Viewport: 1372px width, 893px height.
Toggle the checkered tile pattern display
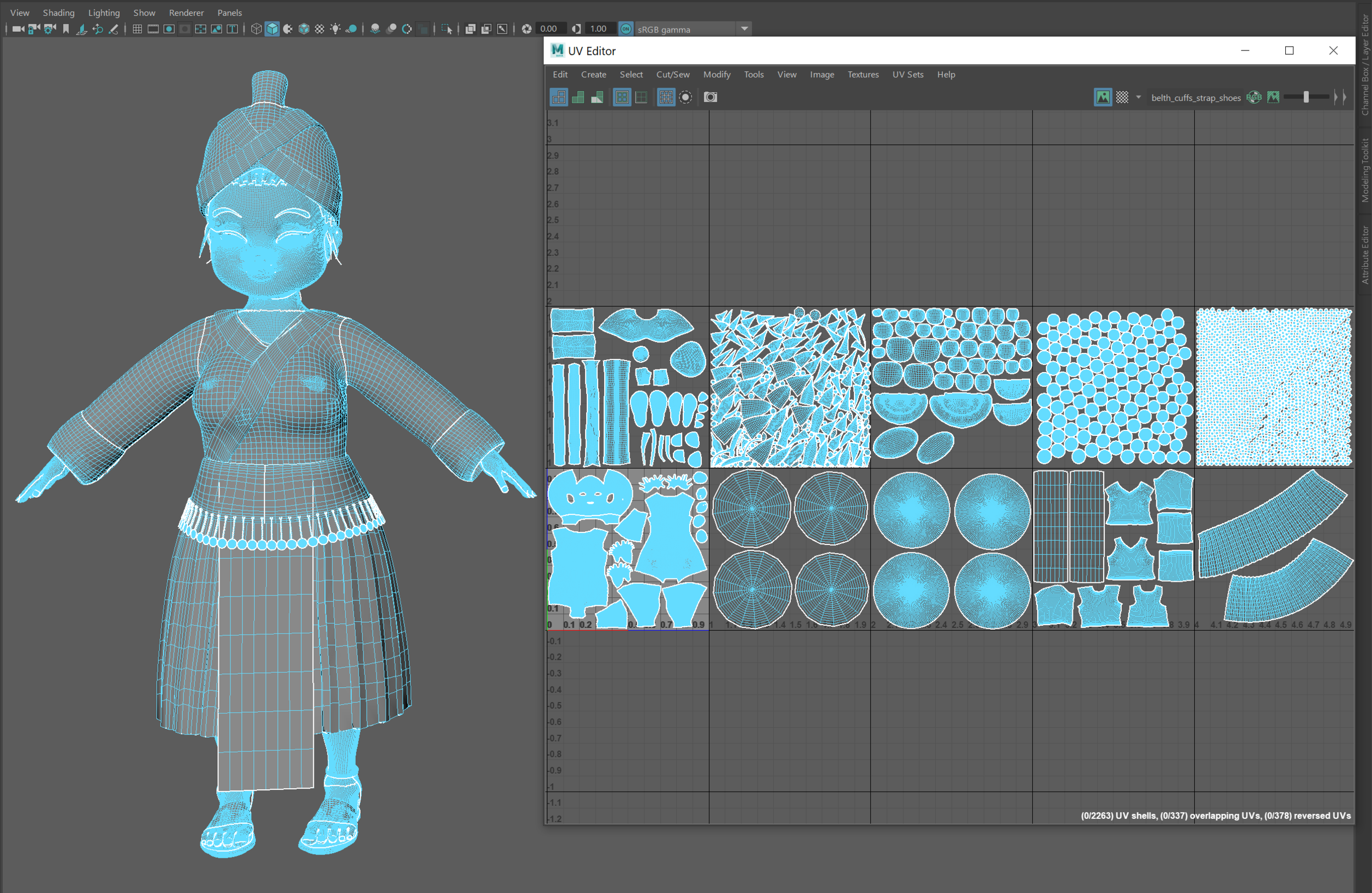click(x=1122, y=98)
